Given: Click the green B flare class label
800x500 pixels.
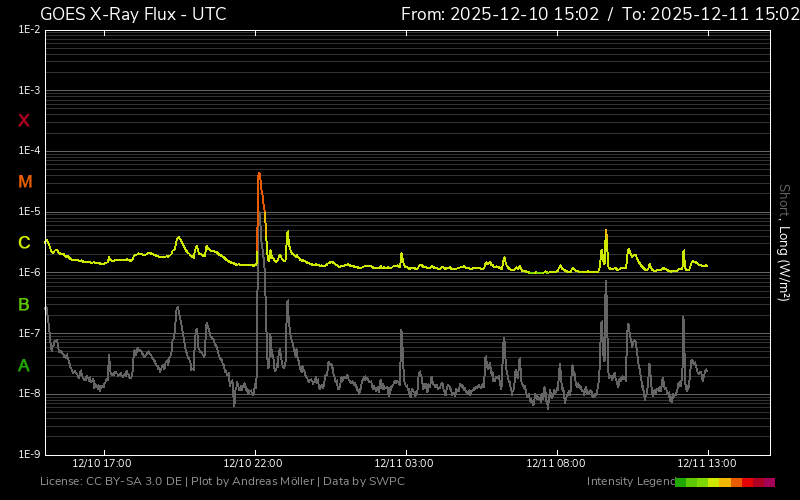Looking at the screenshot, I should point(25,304).
